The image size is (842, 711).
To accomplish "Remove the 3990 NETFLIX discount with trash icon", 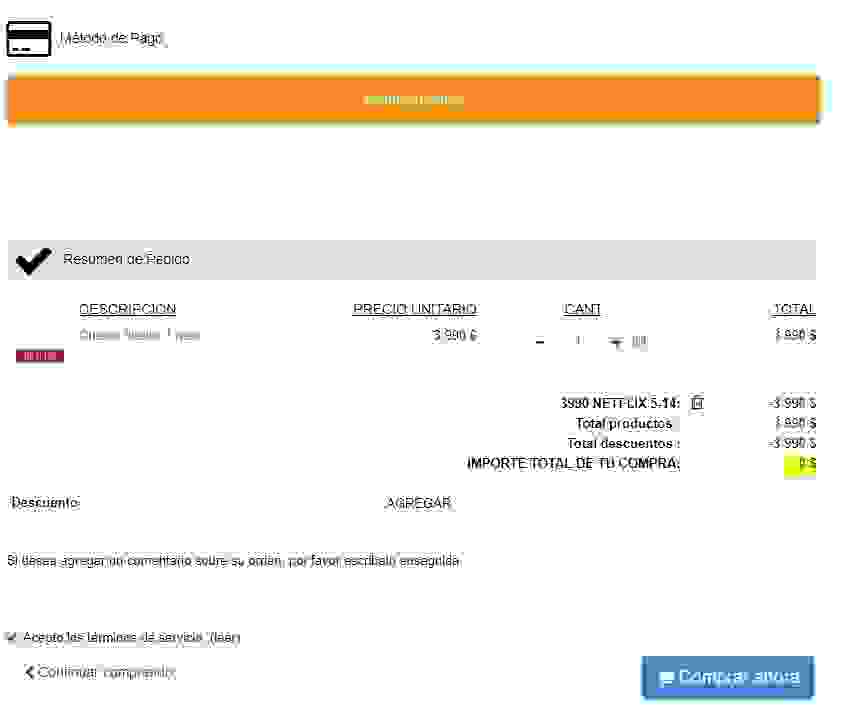I will pos(697,403).
